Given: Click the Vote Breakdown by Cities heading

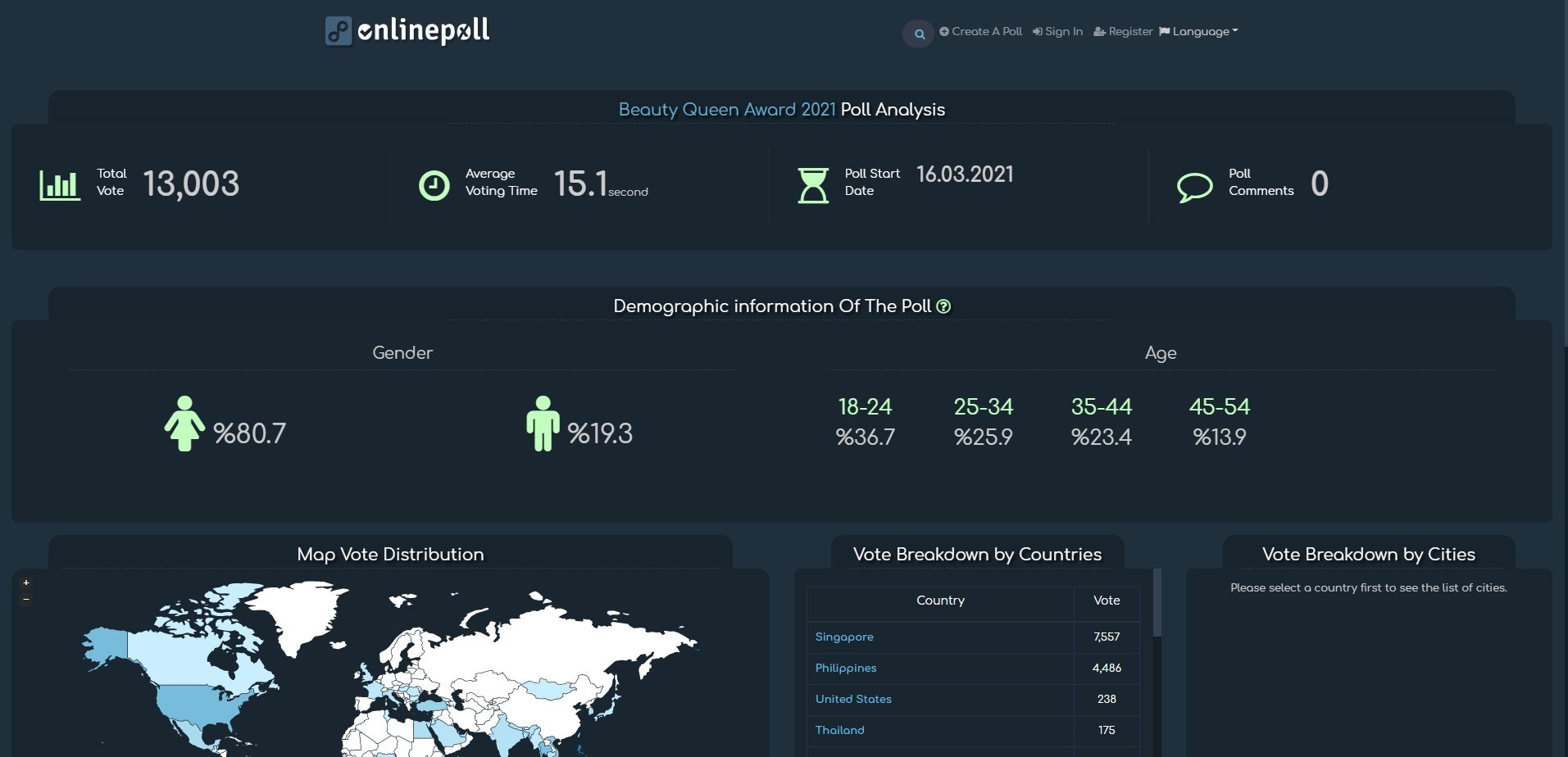Looking at the screenshot, I should pos(1369,554).
